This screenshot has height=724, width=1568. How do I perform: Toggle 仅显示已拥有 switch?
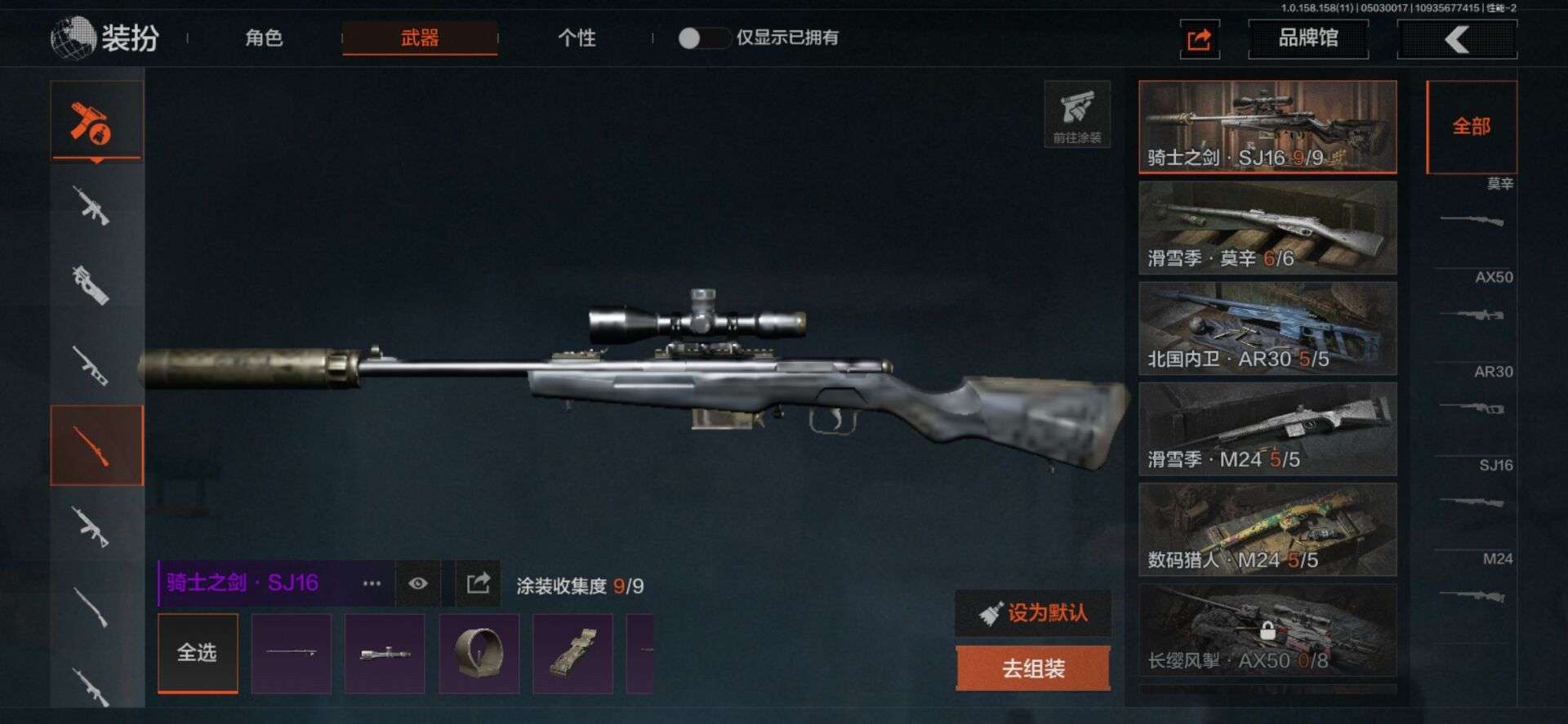click(x=702, y=38)
